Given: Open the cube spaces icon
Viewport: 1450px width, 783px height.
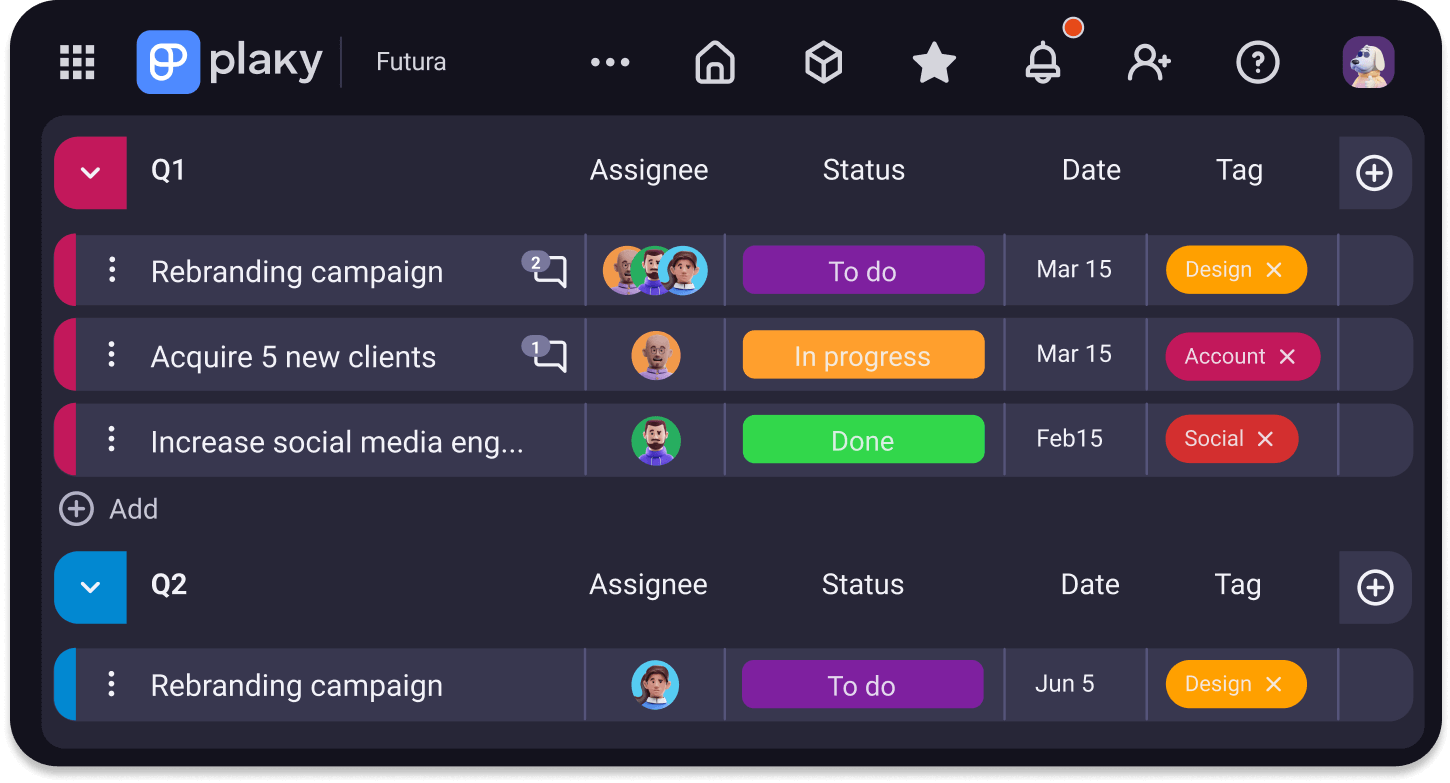Looking at the screenshot, I should tap(823, 63).
